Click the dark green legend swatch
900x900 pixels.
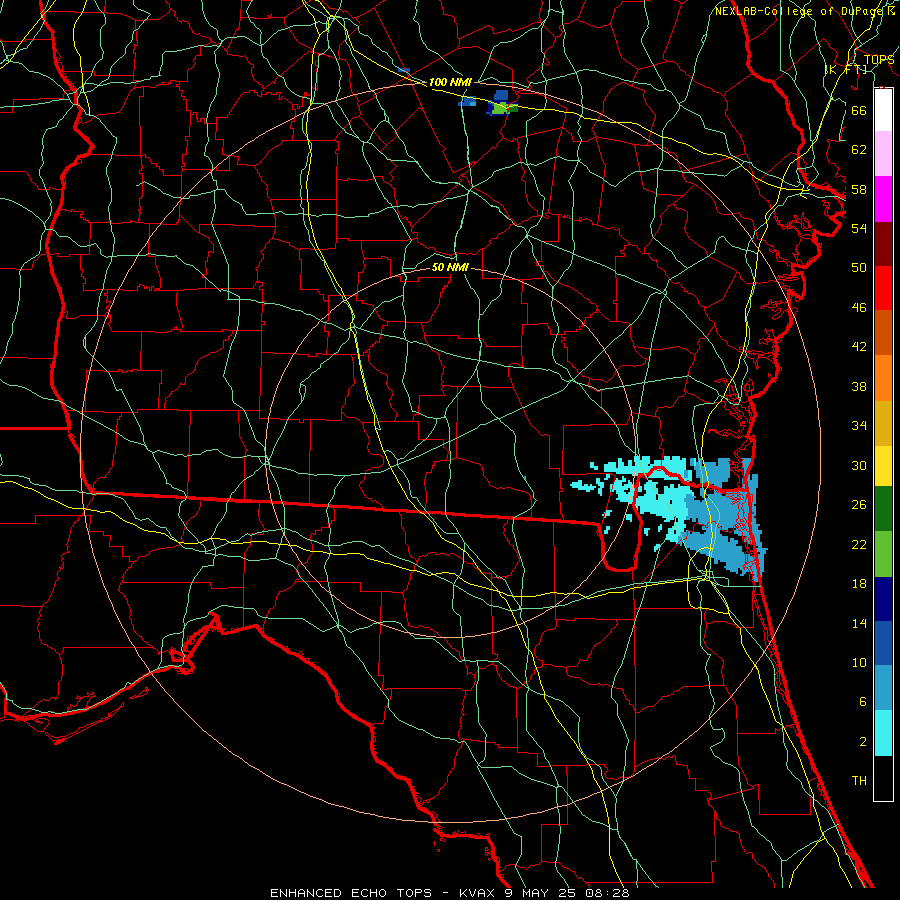pos(883,509)
